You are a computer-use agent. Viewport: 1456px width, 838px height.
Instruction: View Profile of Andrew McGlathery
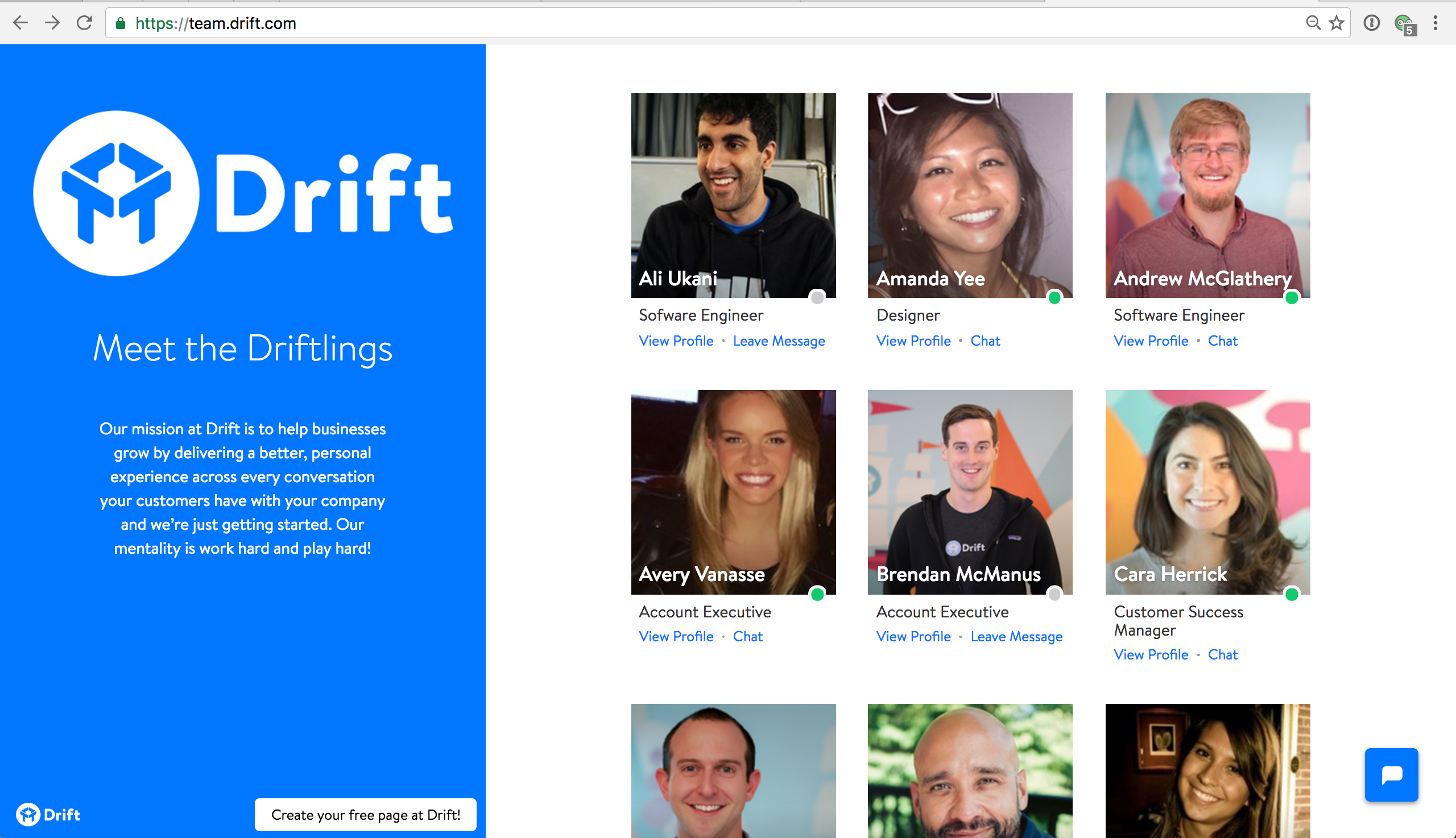click(x=1151, y=341)
